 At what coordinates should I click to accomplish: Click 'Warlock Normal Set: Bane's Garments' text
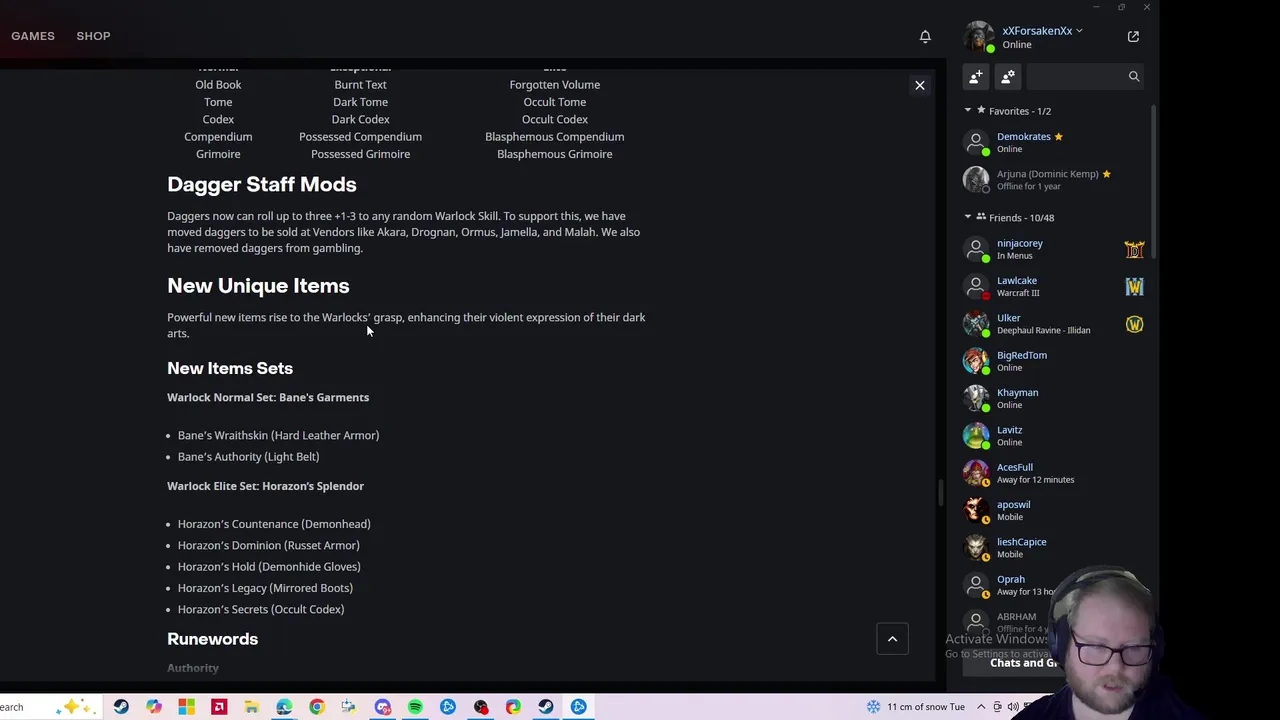click(x=268, y=397)
